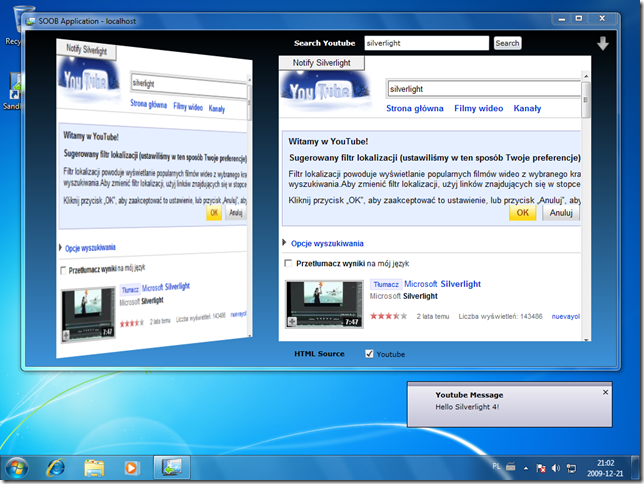
Task: Click the right panel vertical scrollbar thumb
Action: (x=586, y=100)
